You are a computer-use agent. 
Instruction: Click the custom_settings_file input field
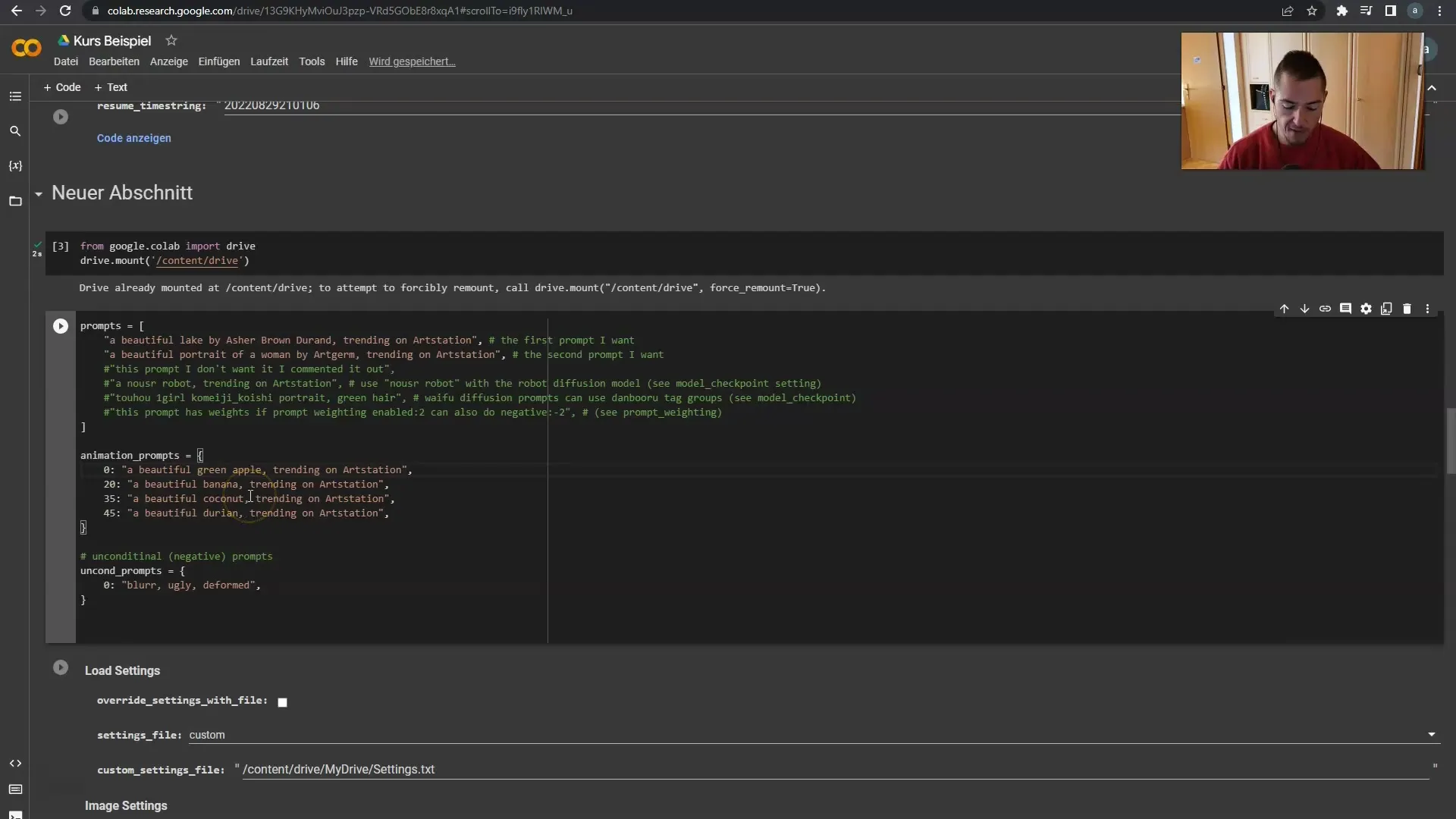(x=834, y=769)
